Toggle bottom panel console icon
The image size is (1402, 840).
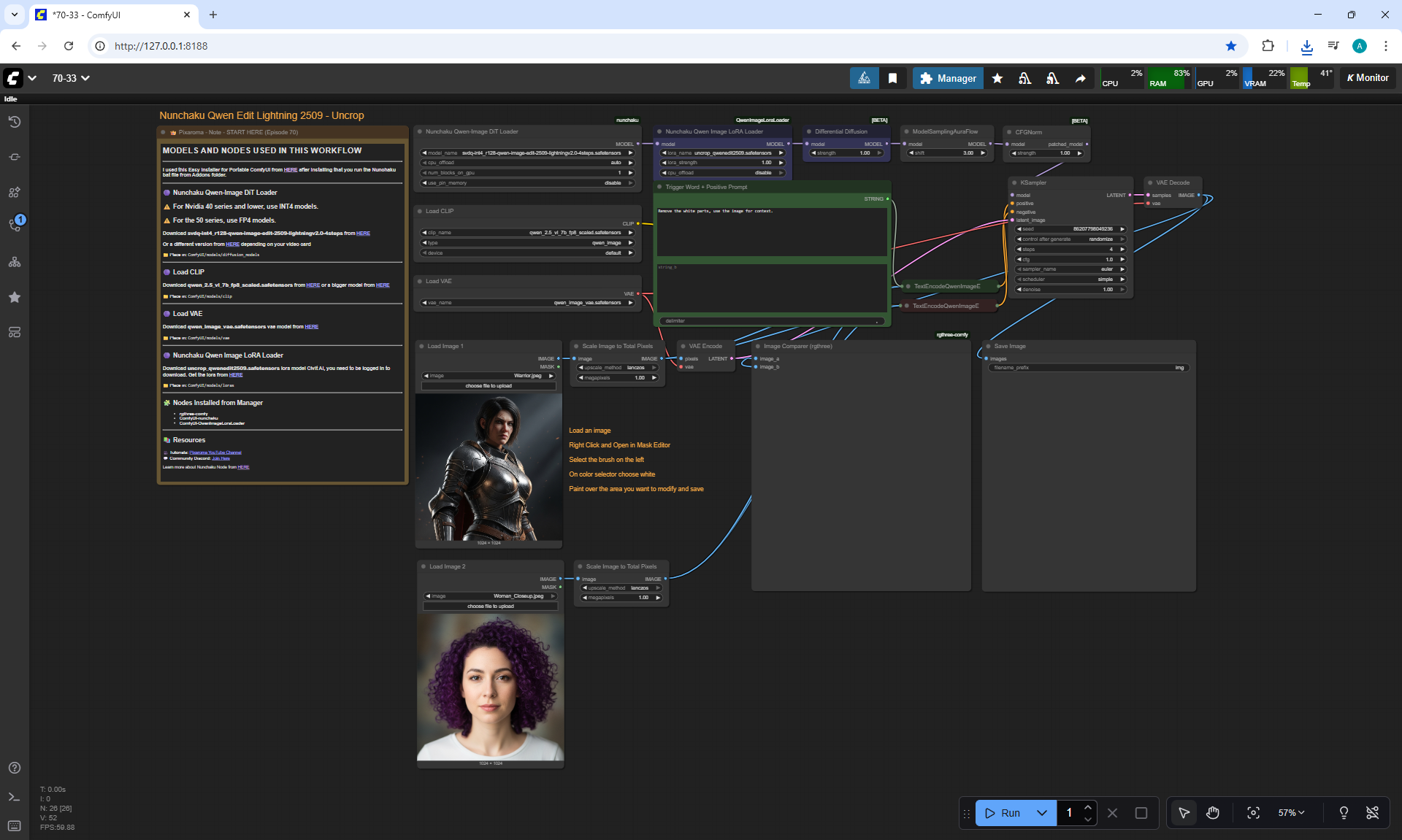(14, 797)
